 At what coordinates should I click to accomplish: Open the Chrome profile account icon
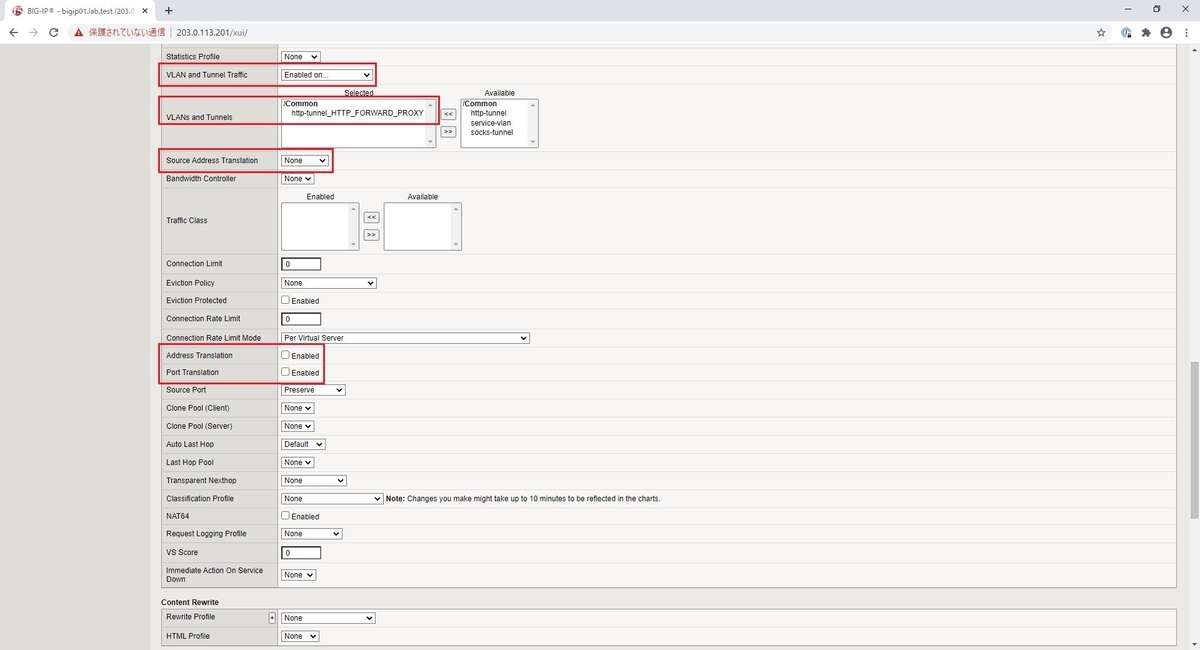point(1166,32)
